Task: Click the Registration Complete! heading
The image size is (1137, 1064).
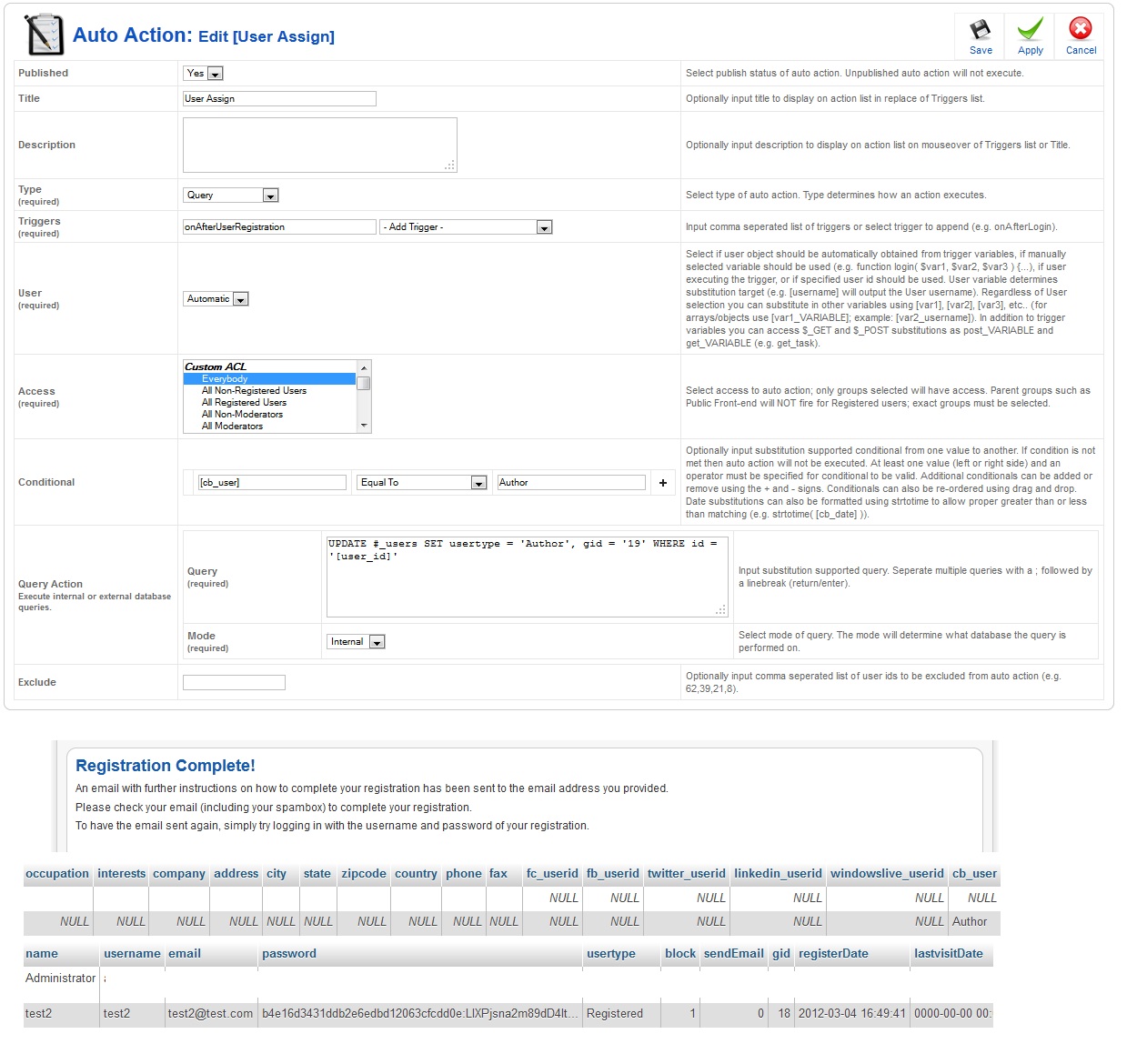Action: 166,766
